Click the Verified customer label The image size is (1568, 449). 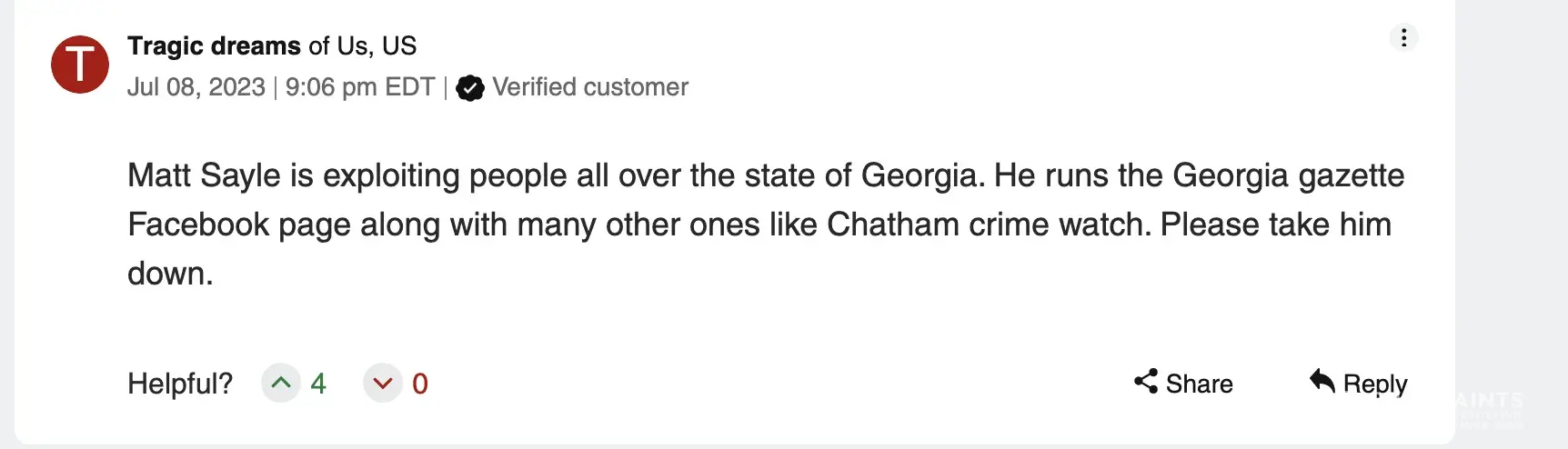(x=590, y=87)
